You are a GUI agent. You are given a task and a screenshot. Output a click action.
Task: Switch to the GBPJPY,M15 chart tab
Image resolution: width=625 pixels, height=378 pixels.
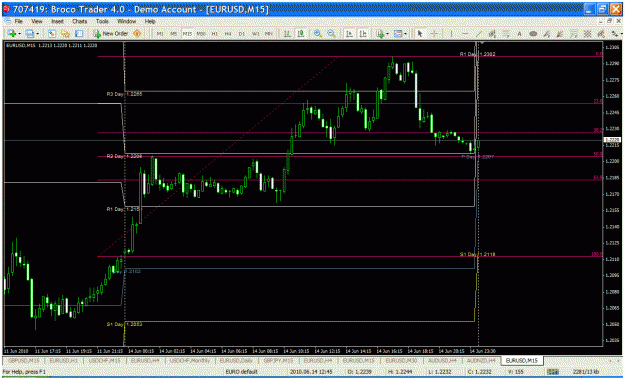tap(278, 360)
